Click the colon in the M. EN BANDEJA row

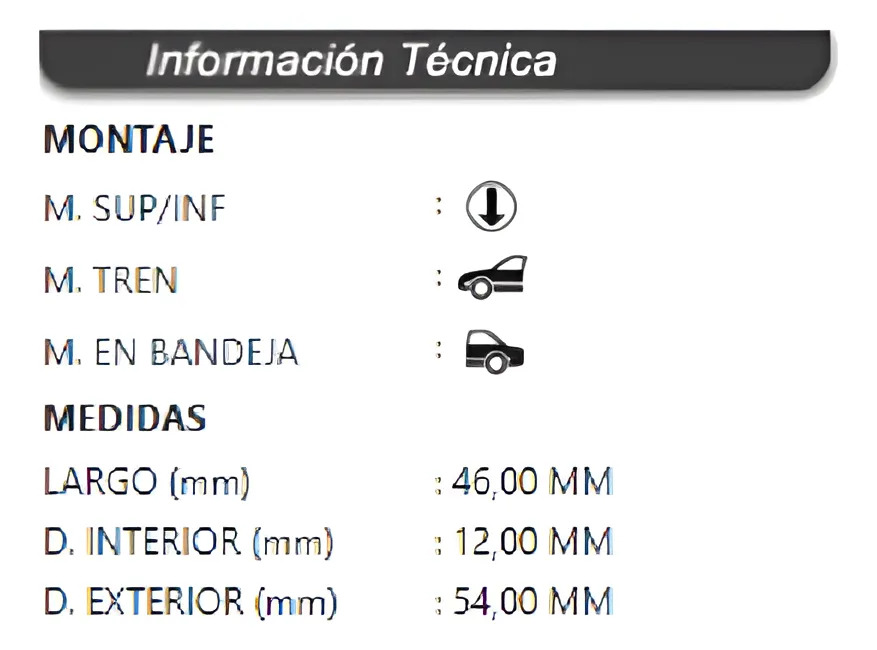pos(438,350)
